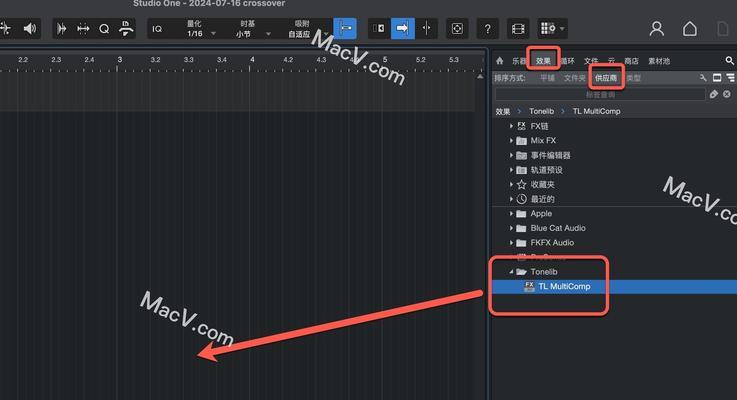Screen dimensions: 737x400
Task: Switch to the 素材池 pool tab
Action: (659, 61)
